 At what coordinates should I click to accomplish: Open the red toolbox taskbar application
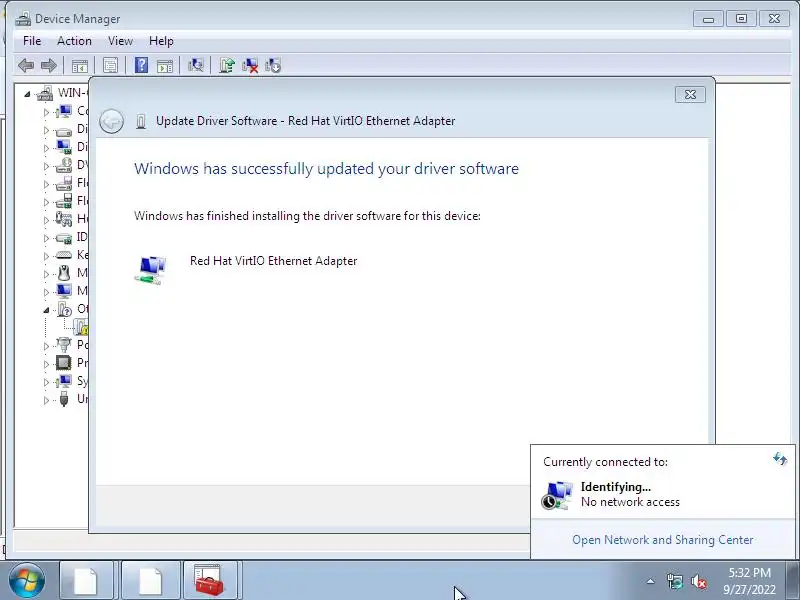tap(210, 580)
